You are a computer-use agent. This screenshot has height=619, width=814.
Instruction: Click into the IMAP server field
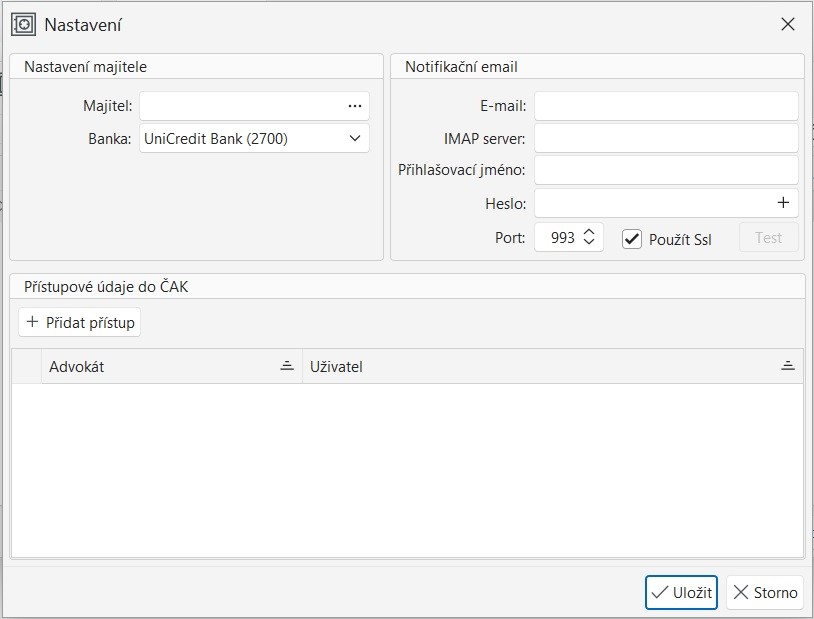[x=666, y=138]
